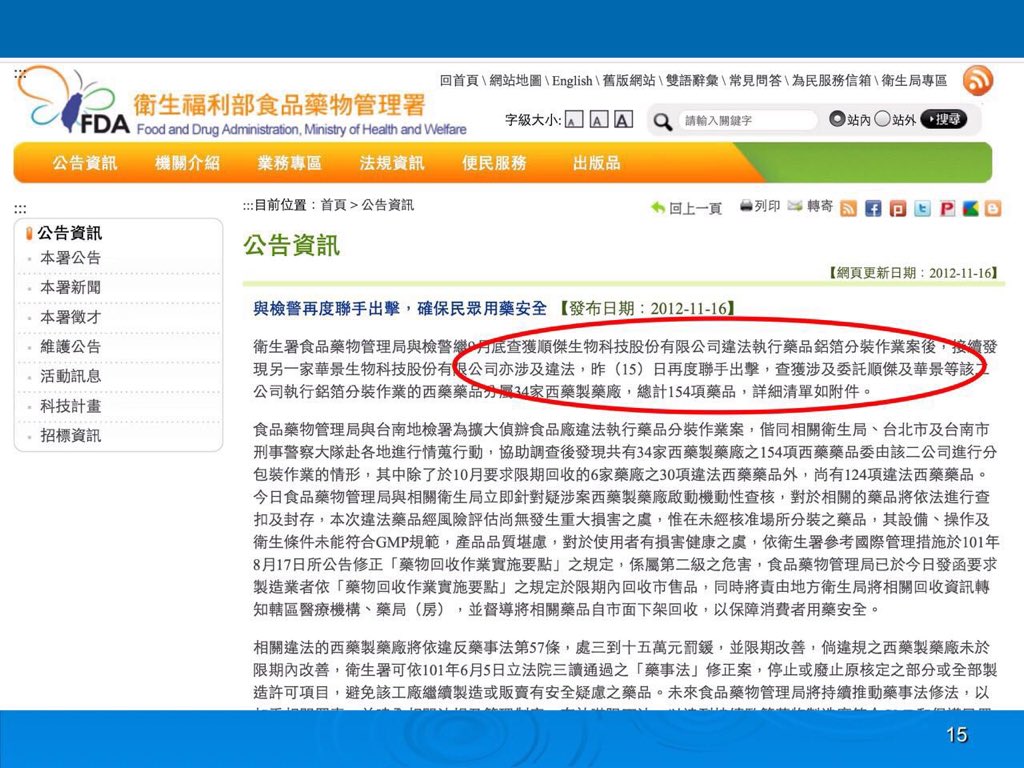Open the 回首頁 link

click(x=459, y=80)
